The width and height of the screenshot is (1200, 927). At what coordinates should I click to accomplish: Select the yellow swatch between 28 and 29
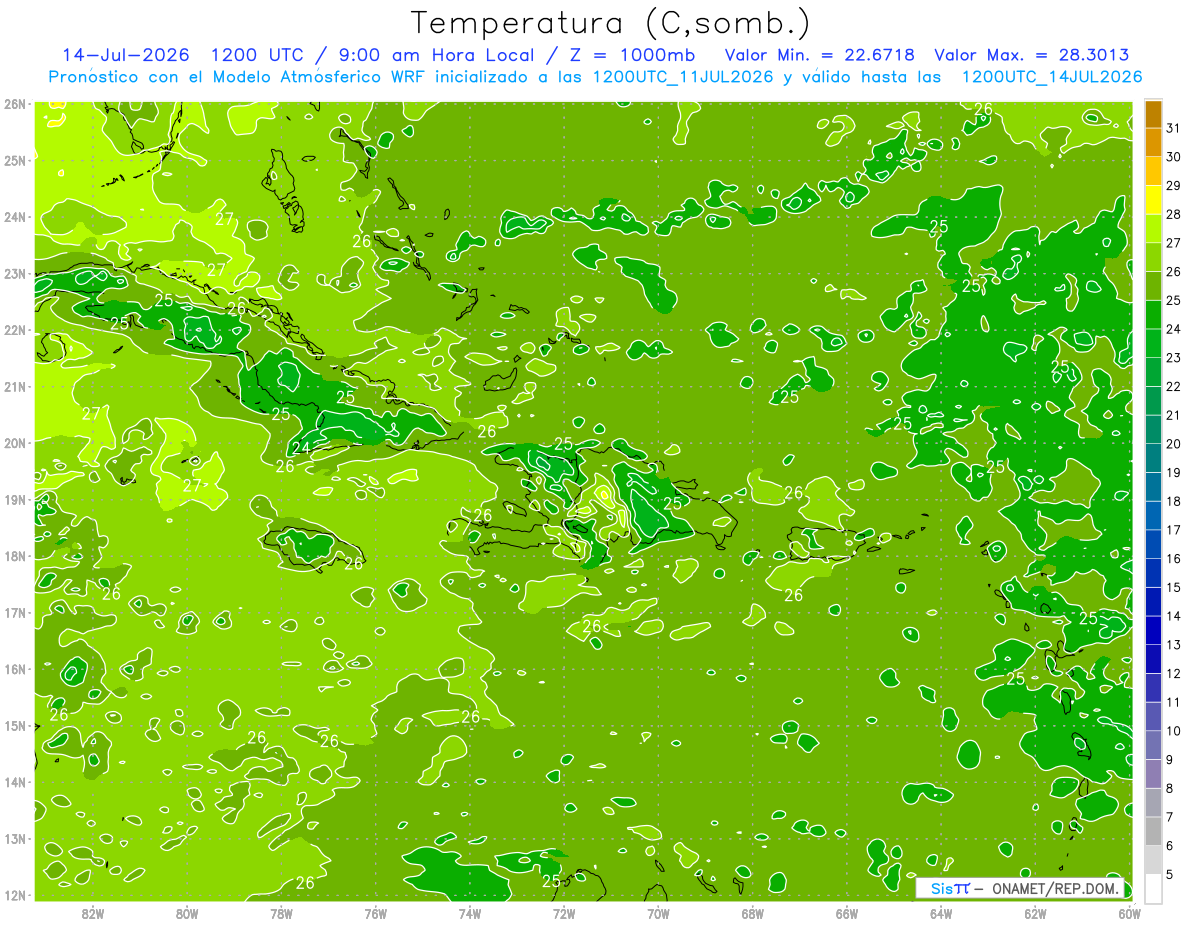pyautogui.click(x=1153, y=200)
